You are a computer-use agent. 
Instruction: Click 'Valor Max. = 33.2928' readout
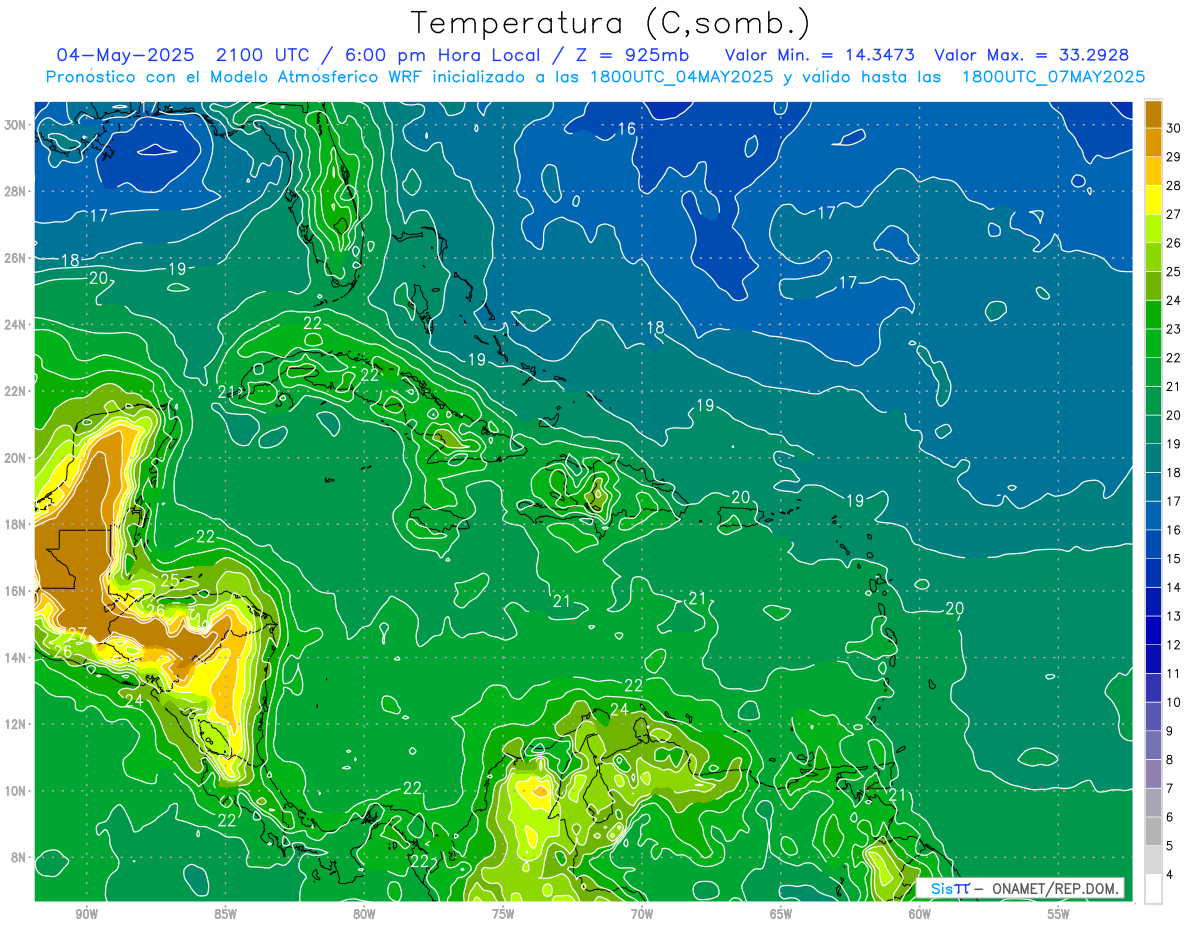(x=1032, y=55)
